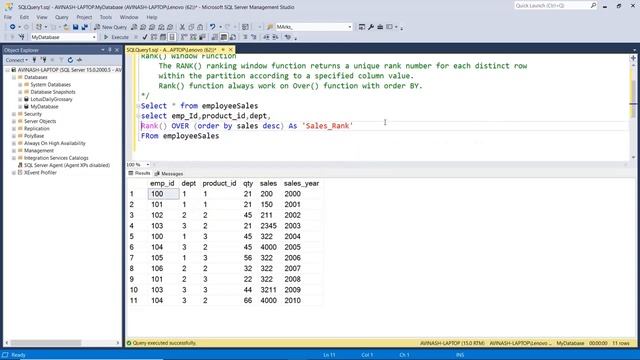Image resolution: width=640 pixels, height=360 pixels.
Task: Click the Activity Monitor icon in Object Explorer
Action: click(79, 60)
